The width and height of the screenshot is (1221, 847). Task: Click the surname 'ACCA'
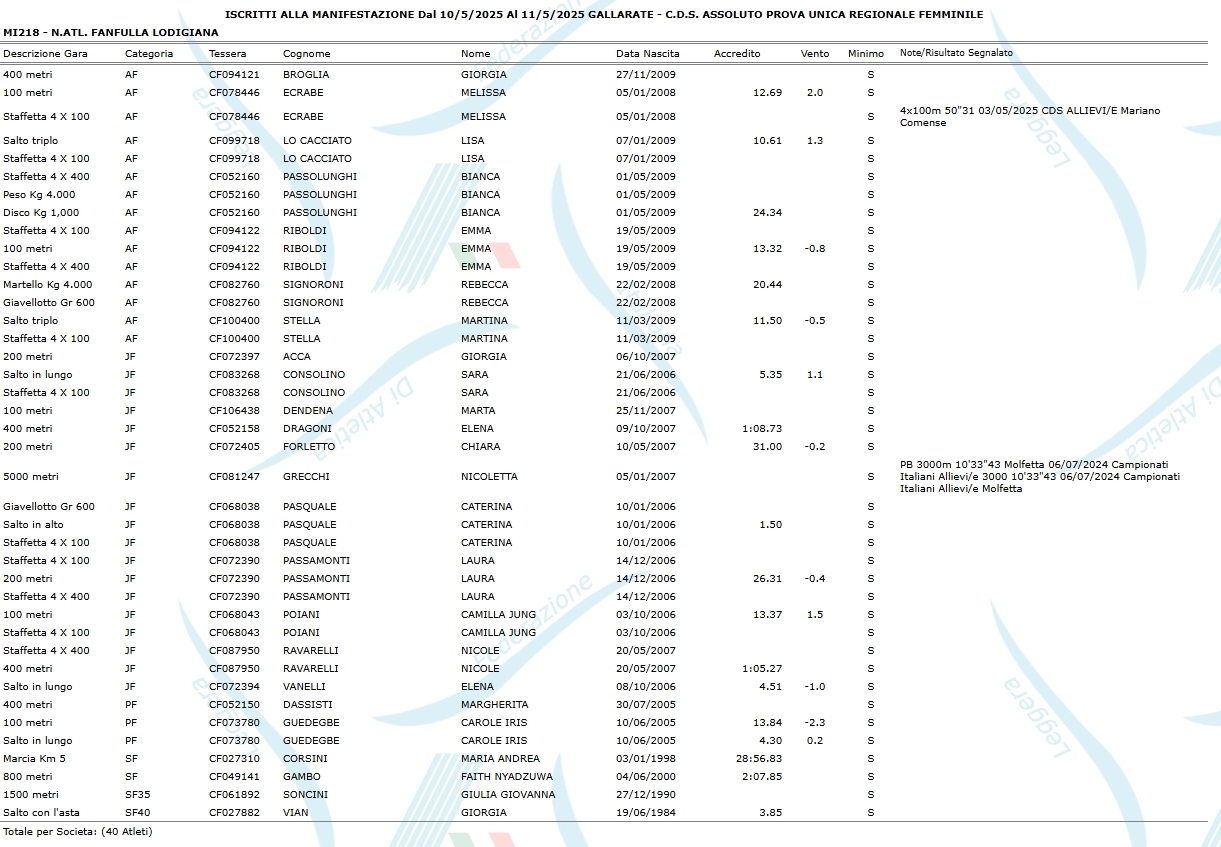(297, 357)
